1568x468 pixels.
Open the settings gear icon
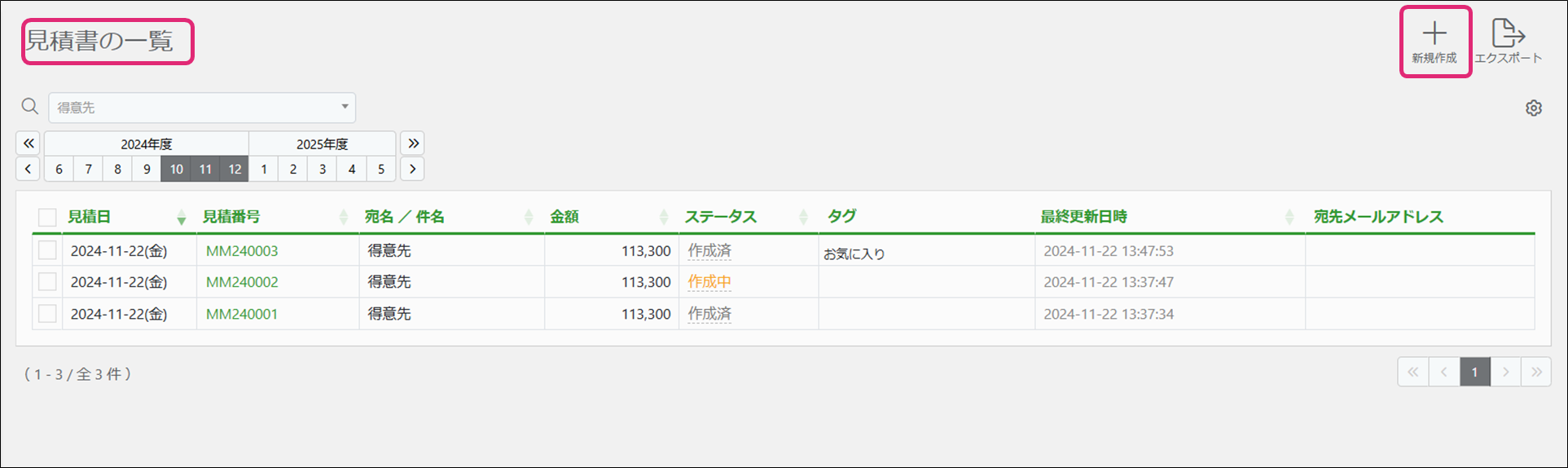point(1534,108)
